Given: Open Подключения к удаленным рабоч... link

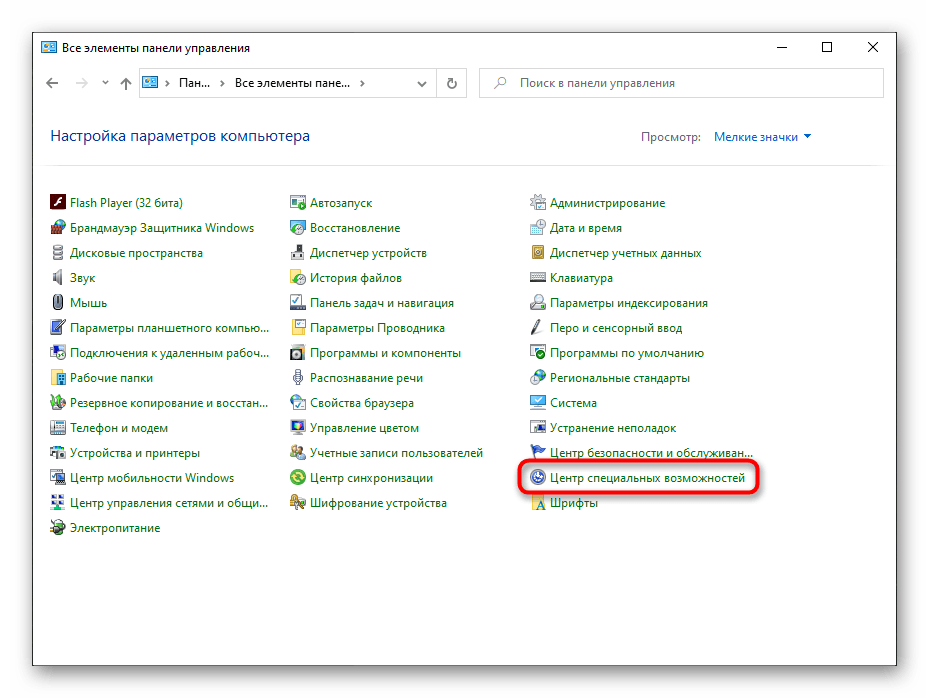Looking at the screenshot, I should 169,353.
